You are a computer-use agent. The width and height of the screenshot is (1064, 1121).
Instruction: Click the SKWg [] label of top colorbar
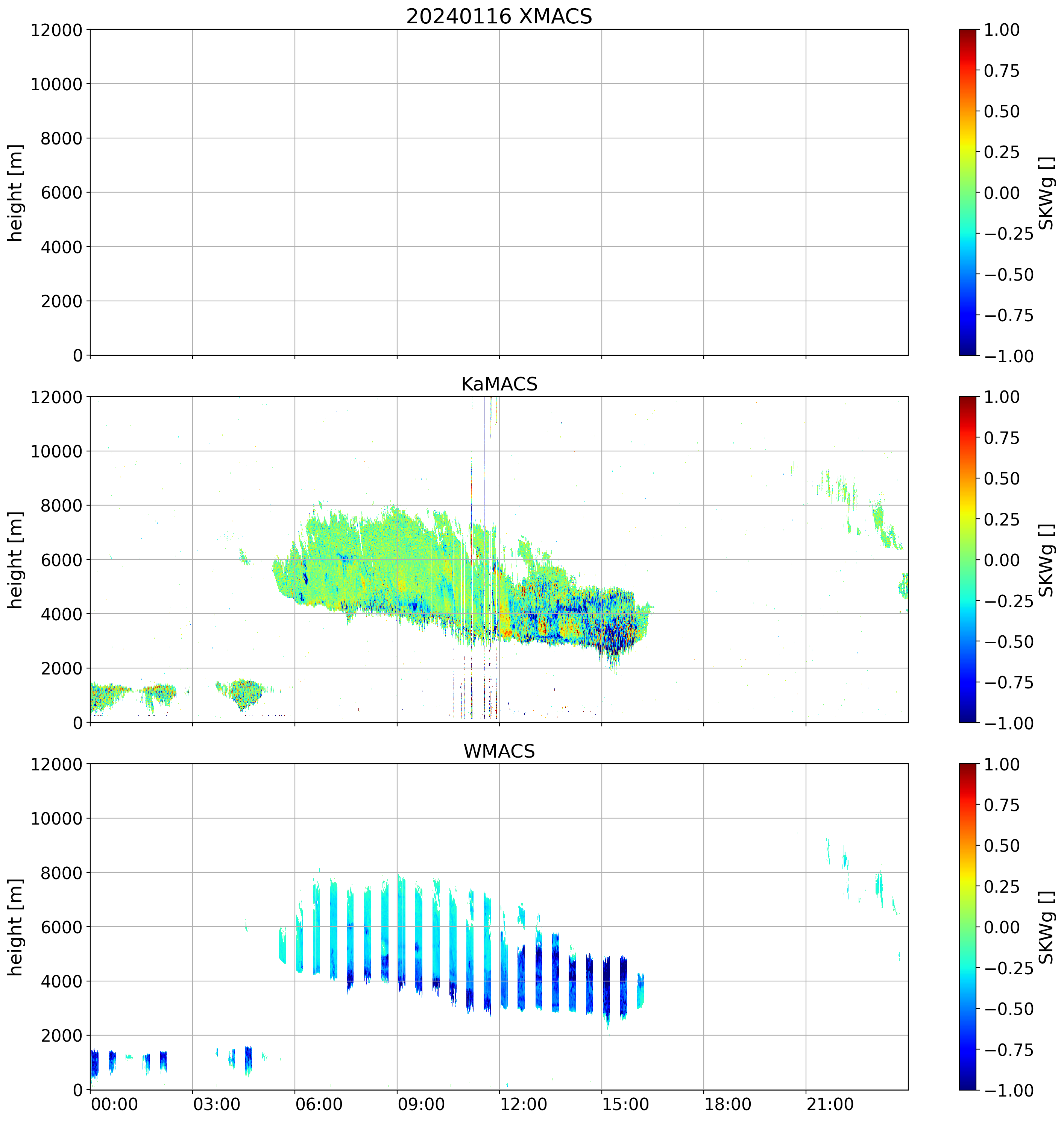1046,193
